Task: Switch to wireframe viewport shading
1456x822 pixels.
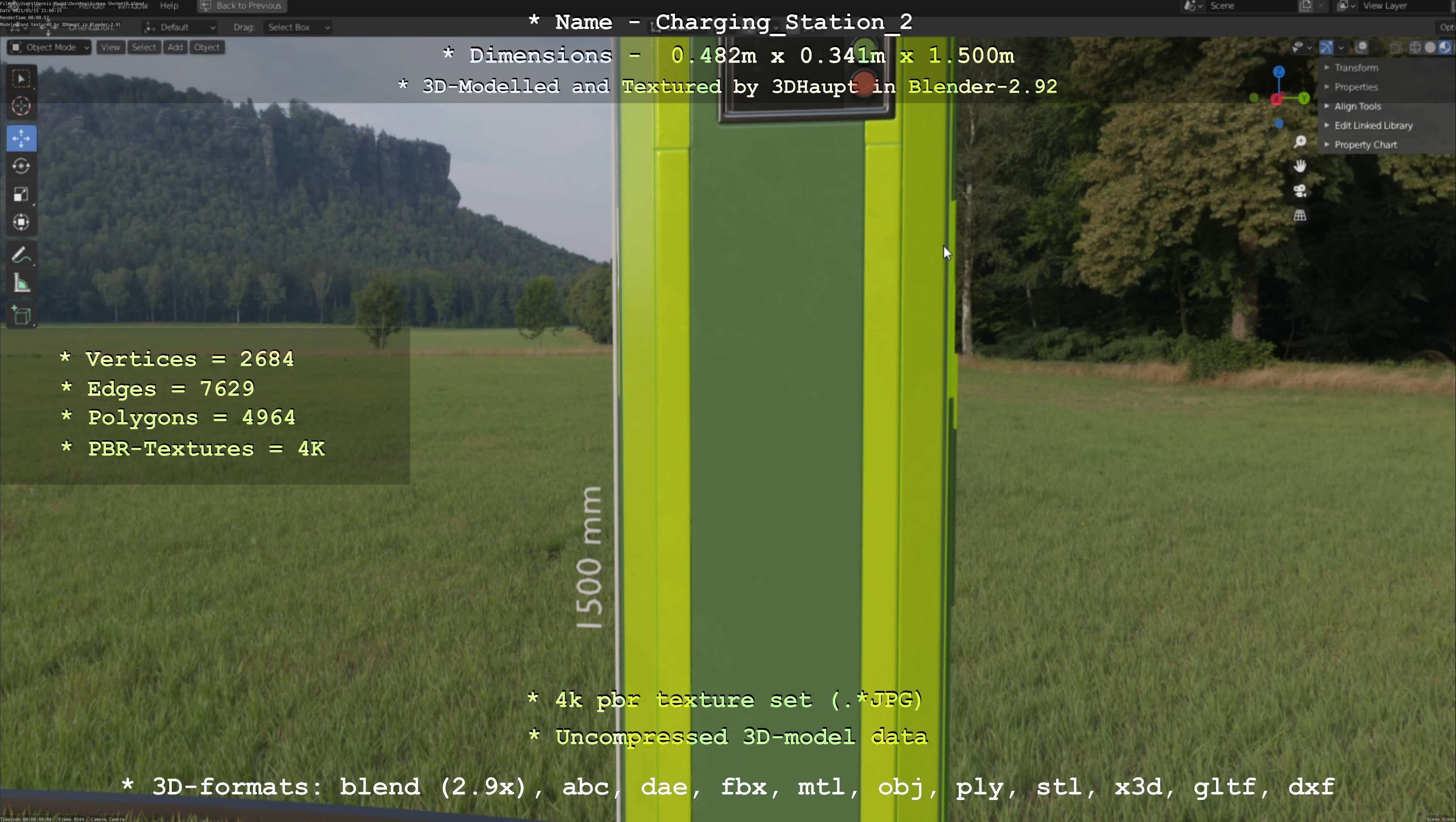Action: click(x=1415, y=47)
